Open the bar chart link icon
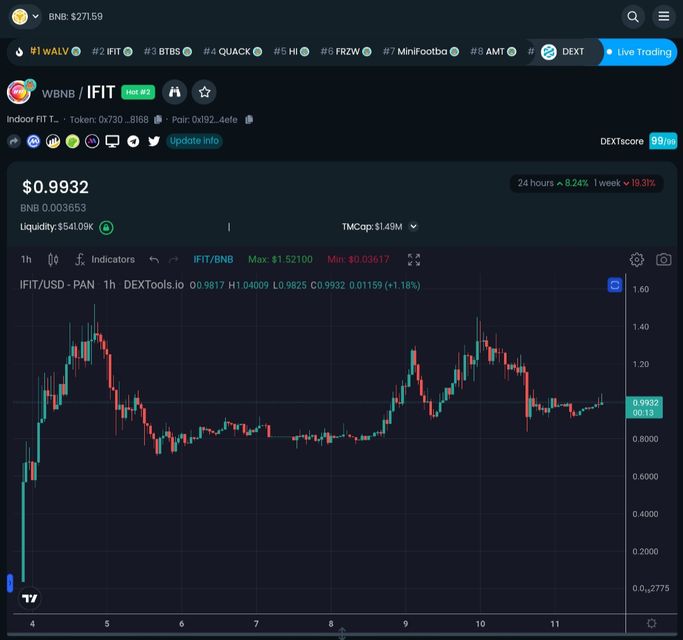The image size is (683, 640). click(x=53, y=141)
